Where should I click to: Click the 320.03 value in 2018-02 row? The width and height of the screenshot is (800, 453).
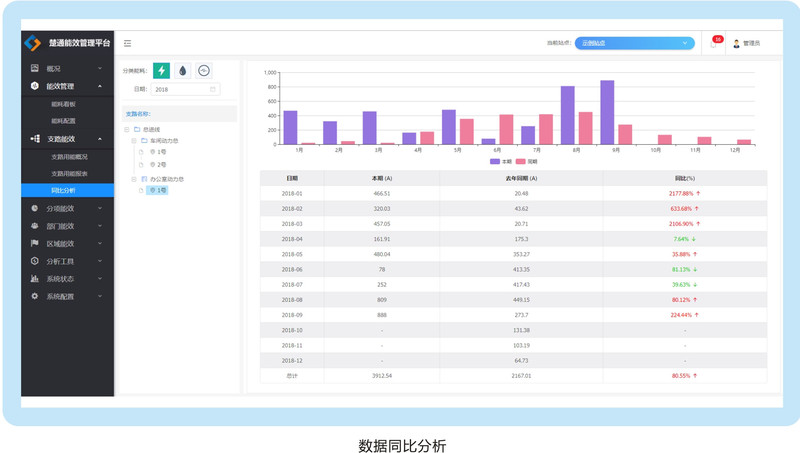[x=382, y=209]
